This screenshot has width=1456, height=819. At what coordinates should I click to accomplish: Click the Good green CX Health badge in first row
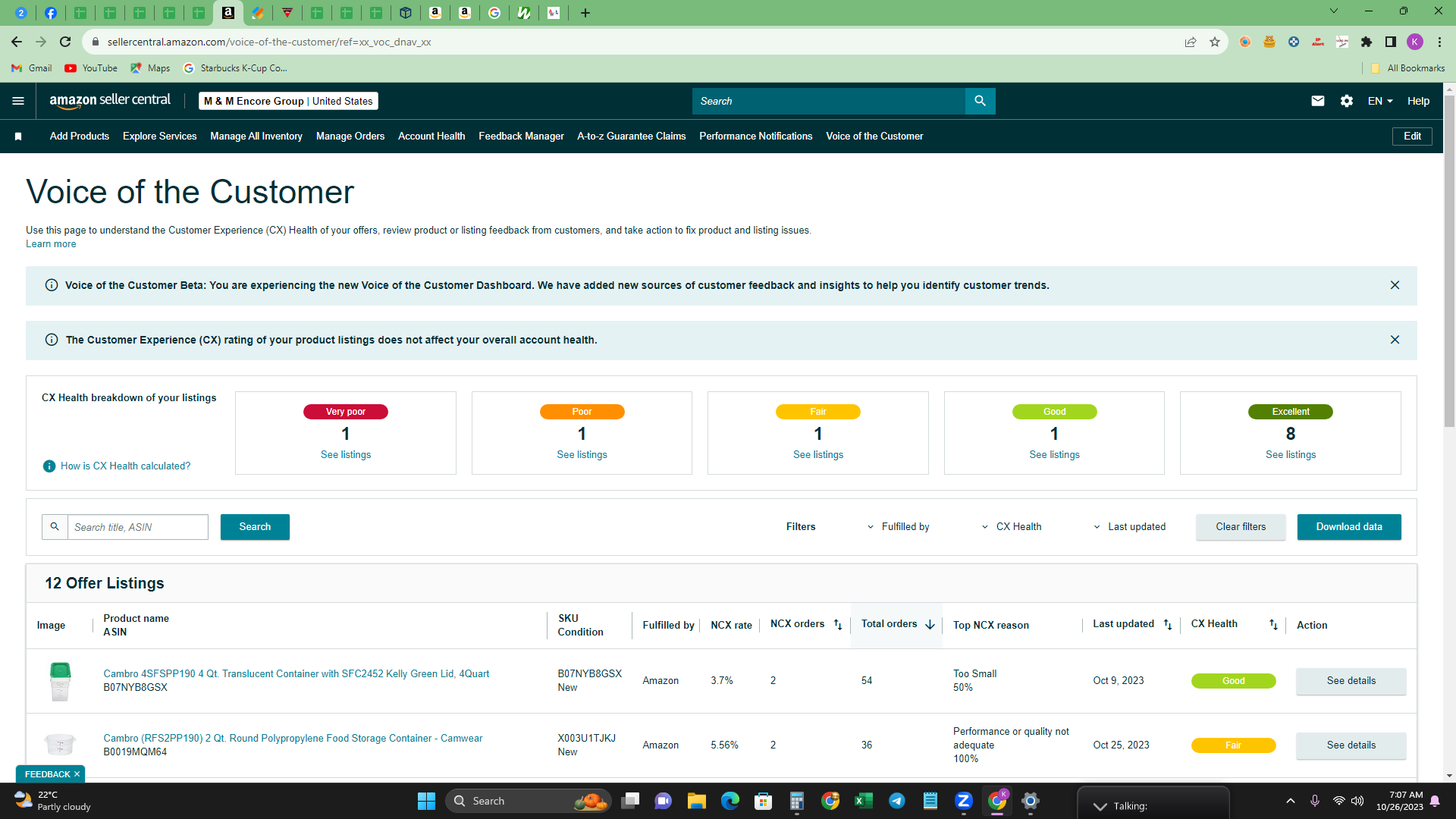1233,681
